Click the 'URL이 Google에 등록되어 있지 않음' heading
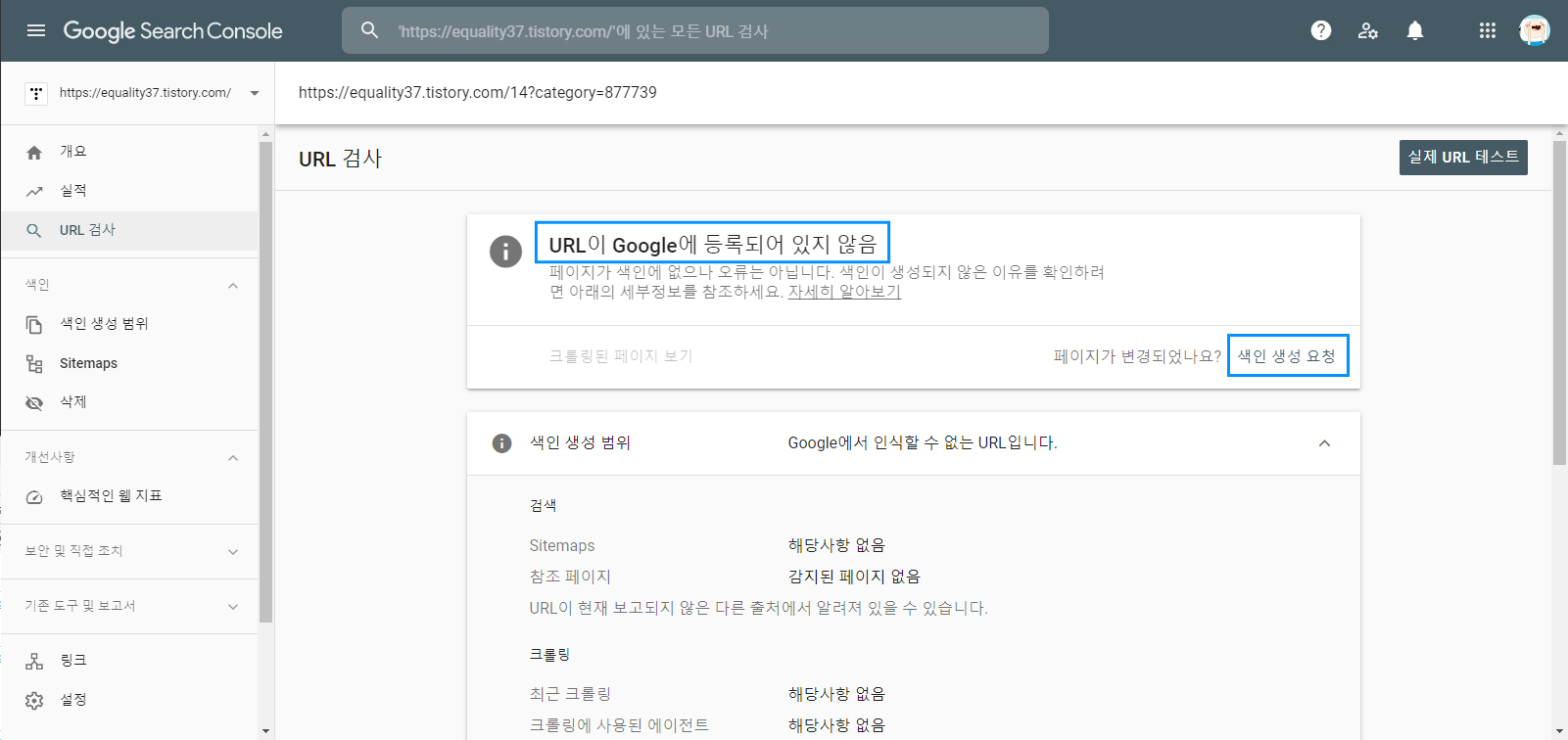Image resolution: width=1568 pixels, height=740 pixels. click(x=712, y=244)
